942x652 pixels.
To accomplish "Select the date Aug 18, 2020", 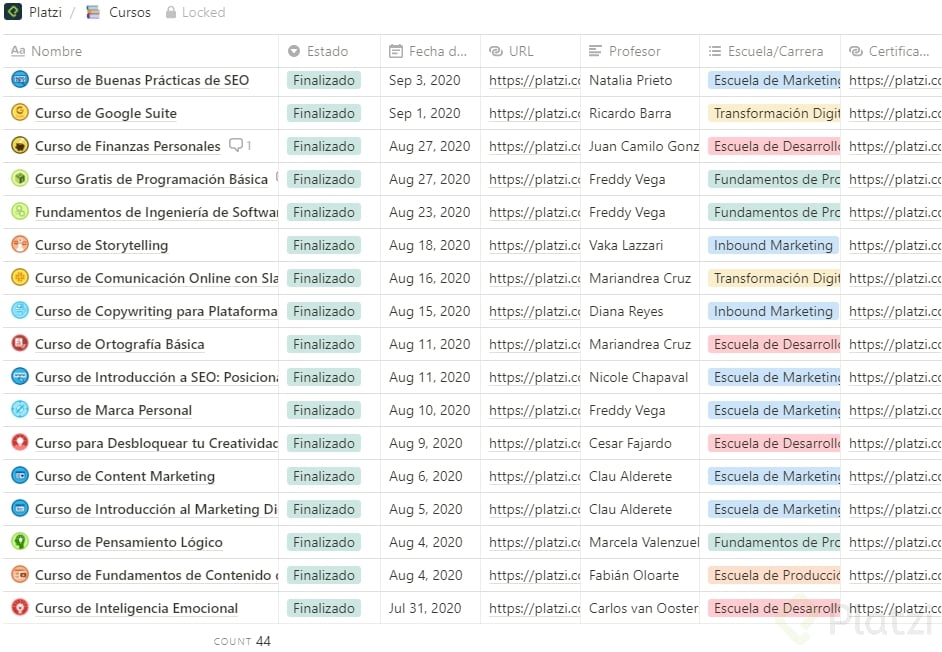I will point(430,245).
